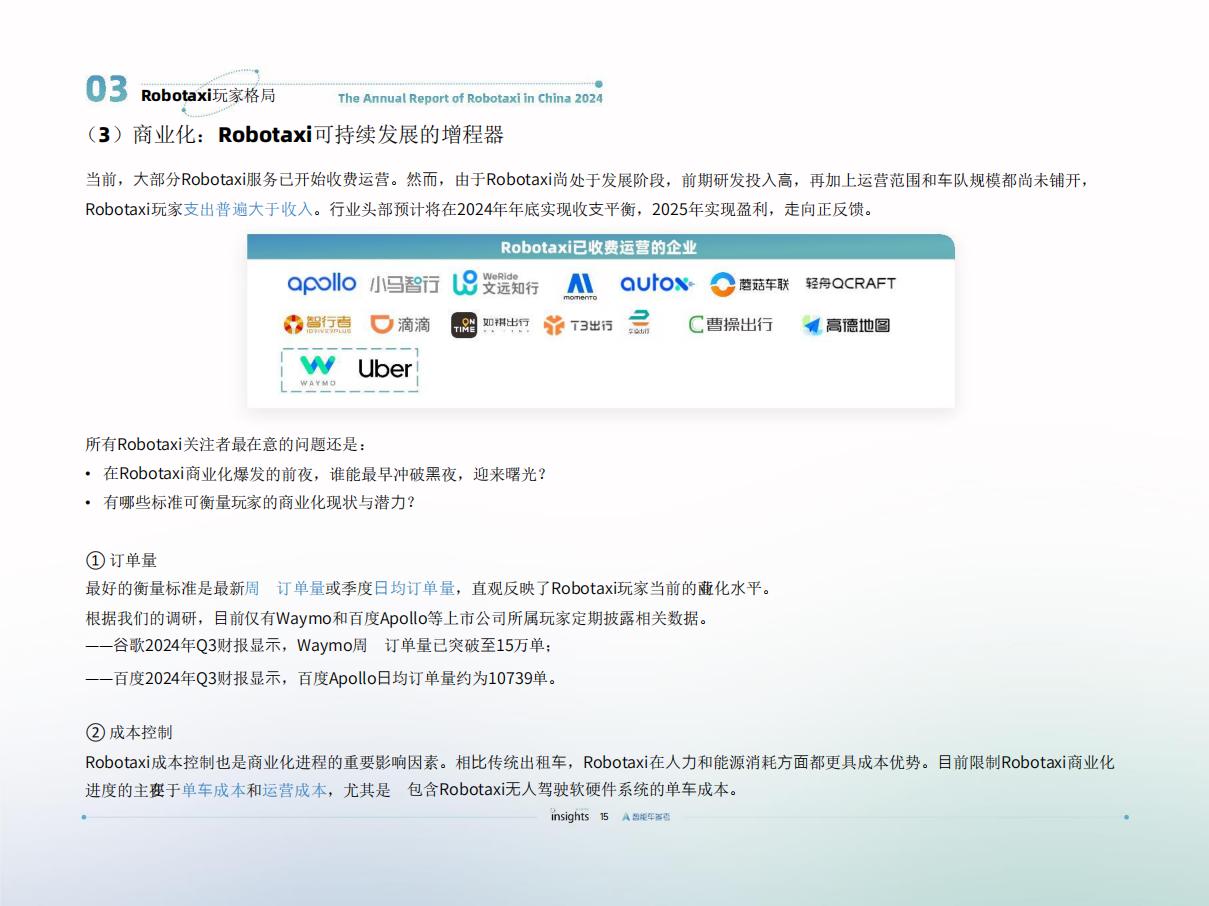Click the Apollo logo
1209x906 pixels.
tap(321, 284)
